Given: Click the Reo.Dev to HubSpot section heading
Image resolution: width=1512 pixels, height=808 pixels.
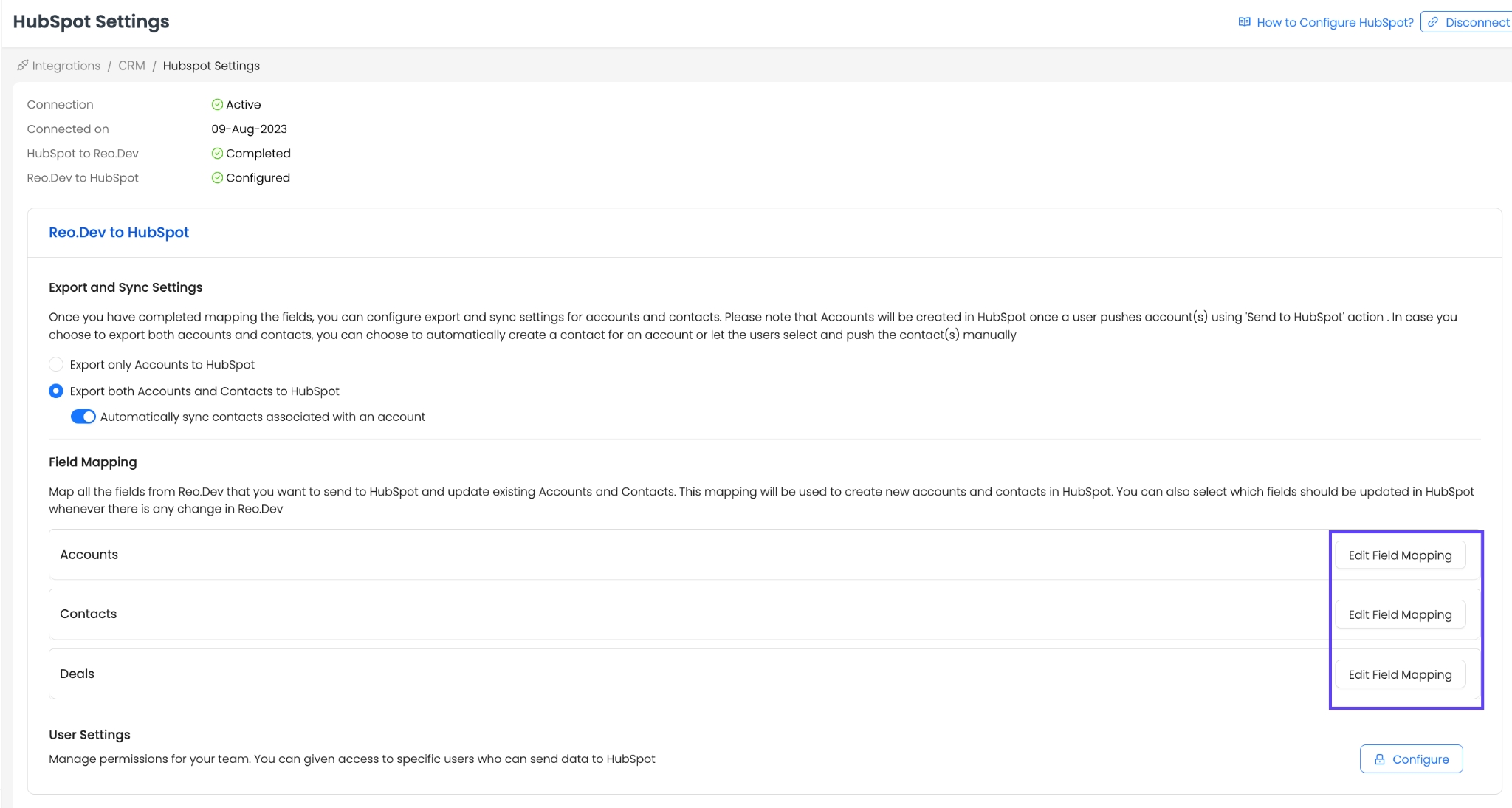Looking at the screenshot, I should 119,233.
